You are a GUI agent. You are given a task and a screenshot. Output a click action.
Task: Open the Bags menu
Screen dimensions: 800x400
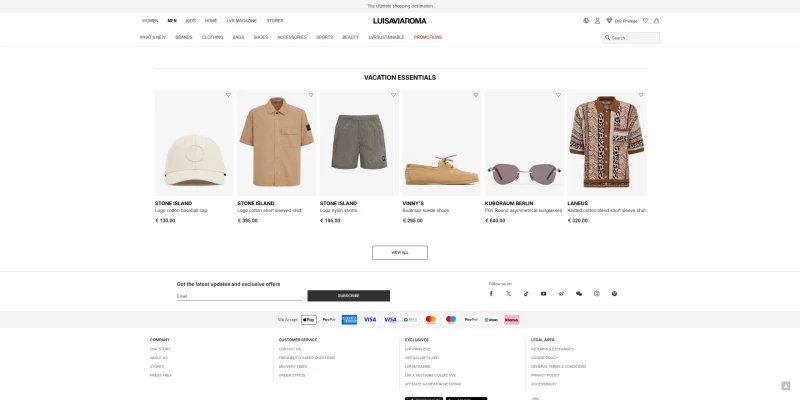238,37
